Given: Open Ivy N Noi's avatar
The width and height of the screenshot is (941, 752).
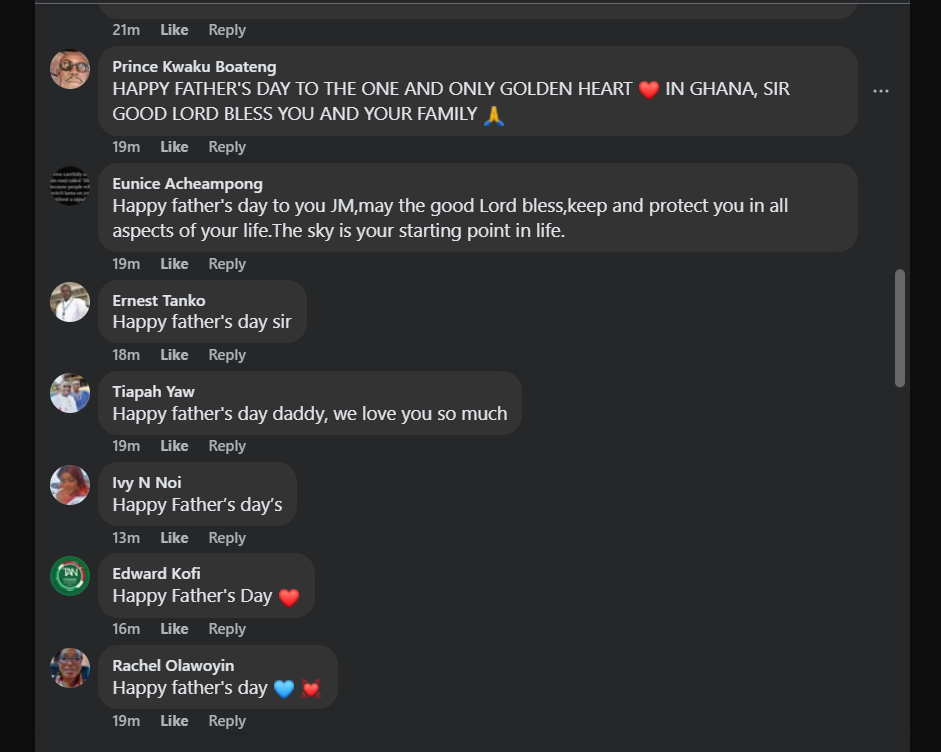Looking at the screenshot, I should 70,485.
